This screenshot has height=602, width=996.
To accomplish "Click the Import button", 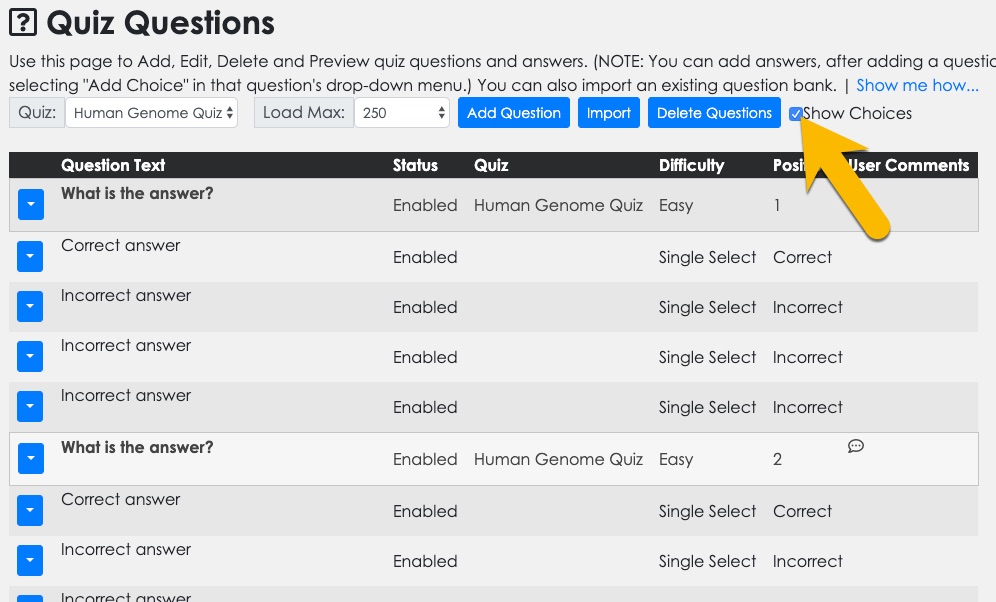I will click(609, 113).
